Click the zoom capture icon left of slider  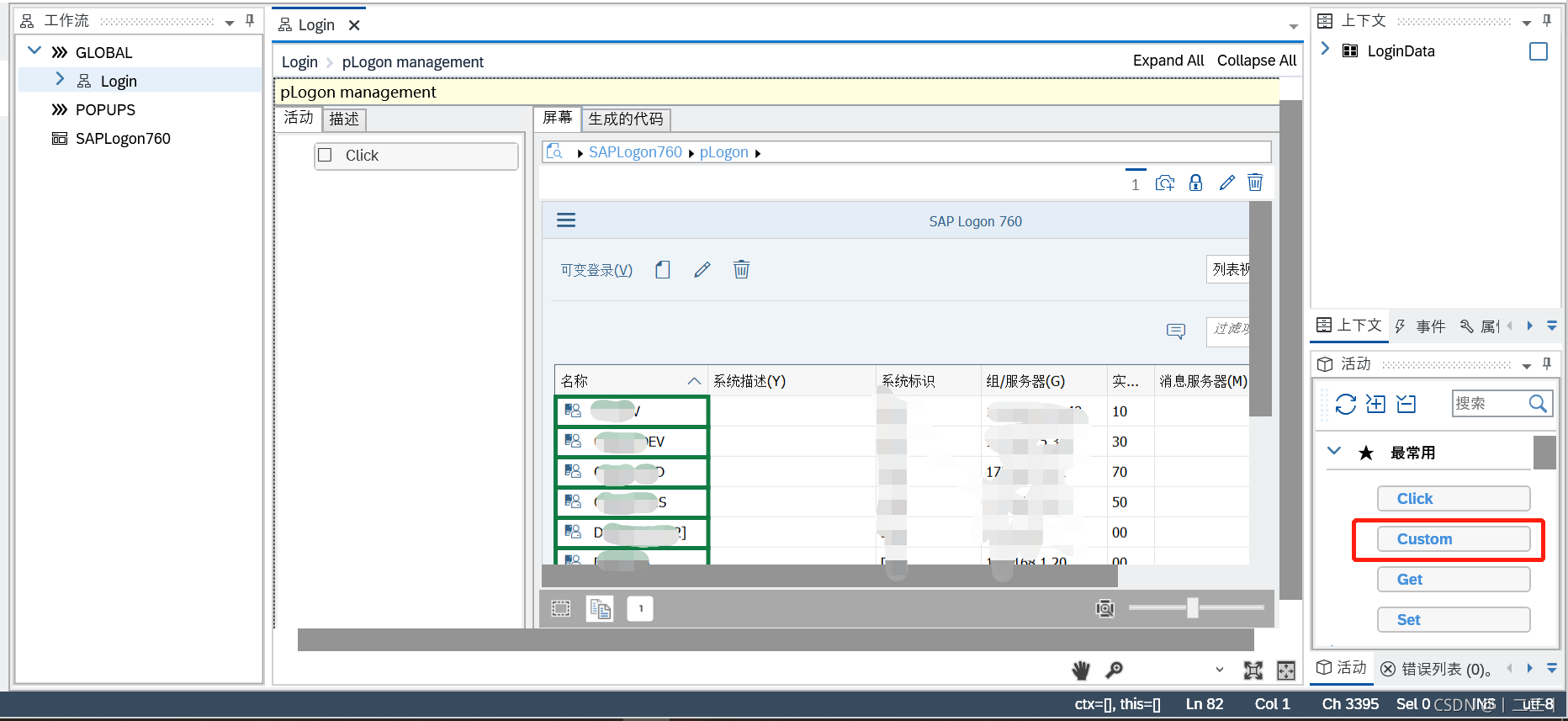click(1105, 608)
